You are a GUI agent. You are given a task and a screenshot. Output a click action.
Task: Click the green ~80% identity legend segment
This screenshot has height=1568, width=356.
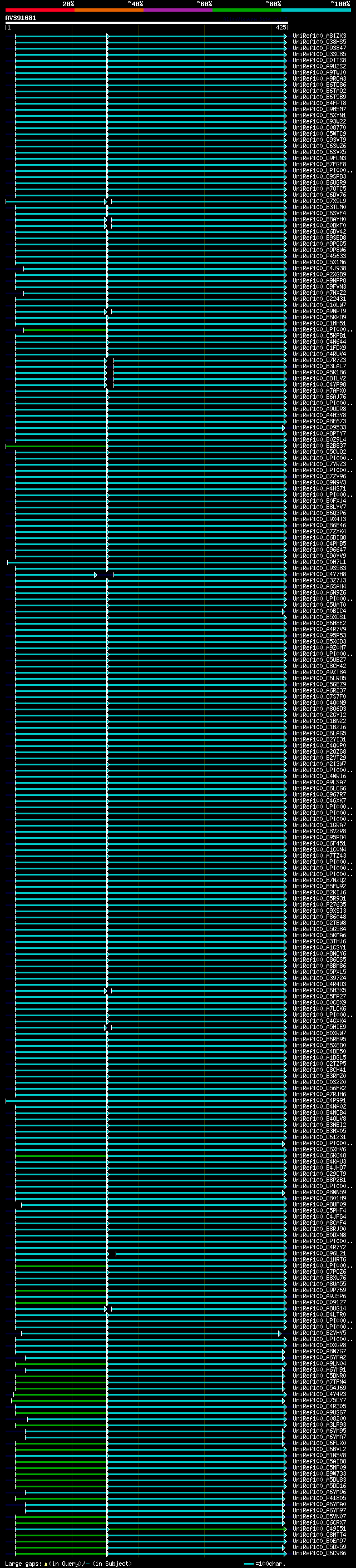[x=247, y=10]
